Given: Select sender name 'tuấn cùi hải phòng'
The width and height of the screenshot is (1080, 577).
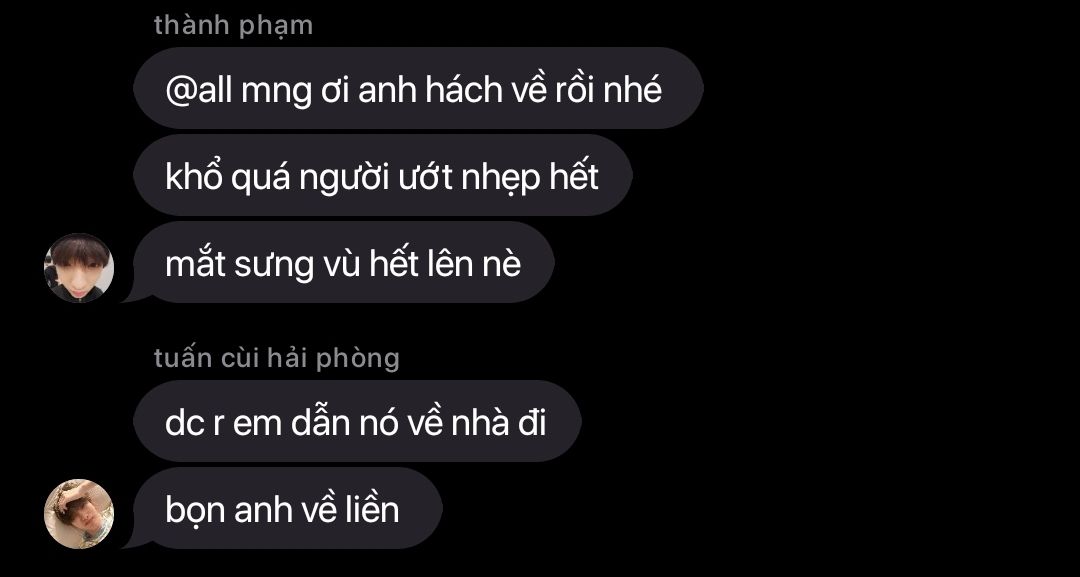Looking at the screenshot, I should pos(277,358).
